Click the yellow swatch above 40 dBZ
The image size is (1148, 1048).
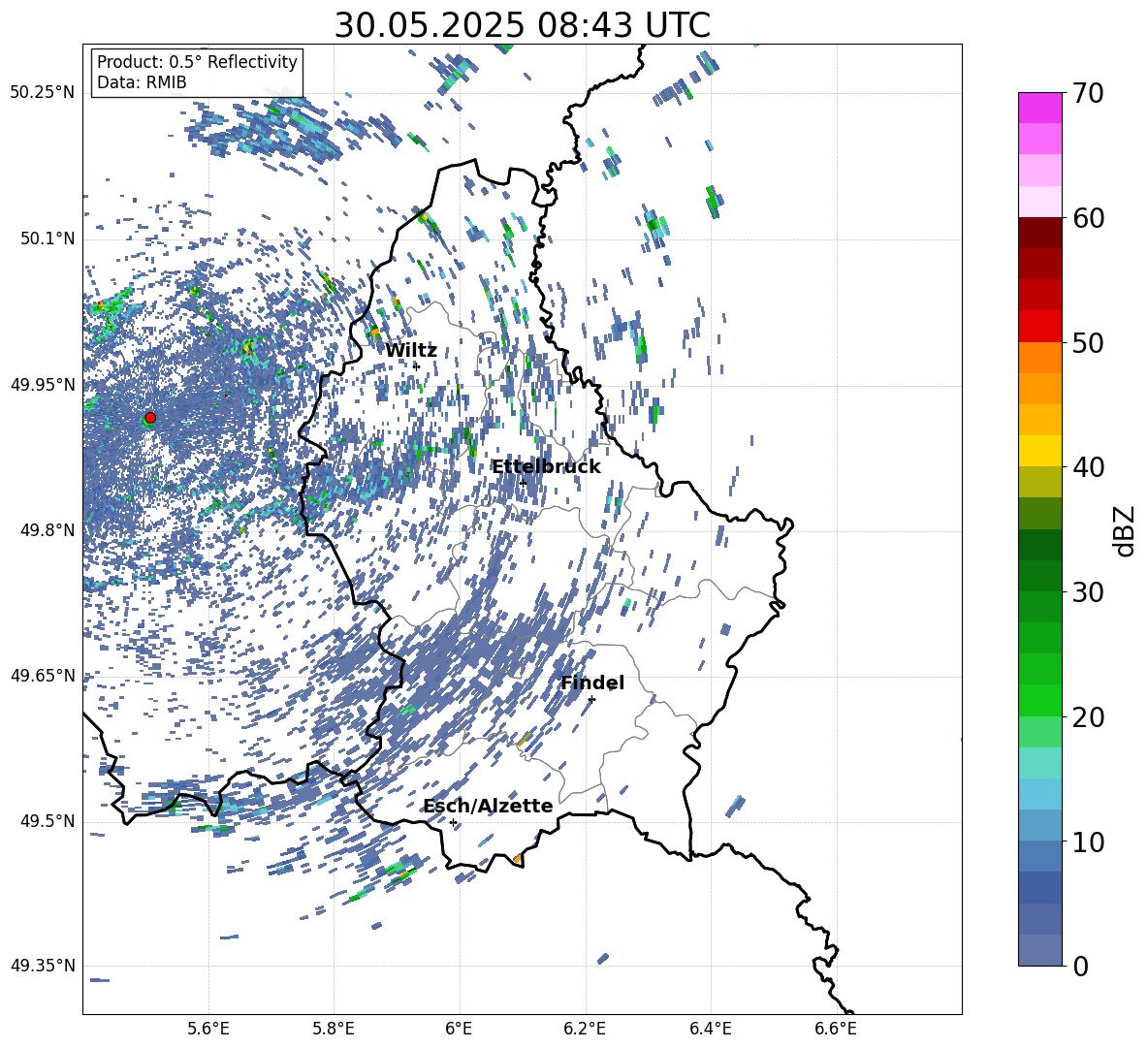[1039, 451]
